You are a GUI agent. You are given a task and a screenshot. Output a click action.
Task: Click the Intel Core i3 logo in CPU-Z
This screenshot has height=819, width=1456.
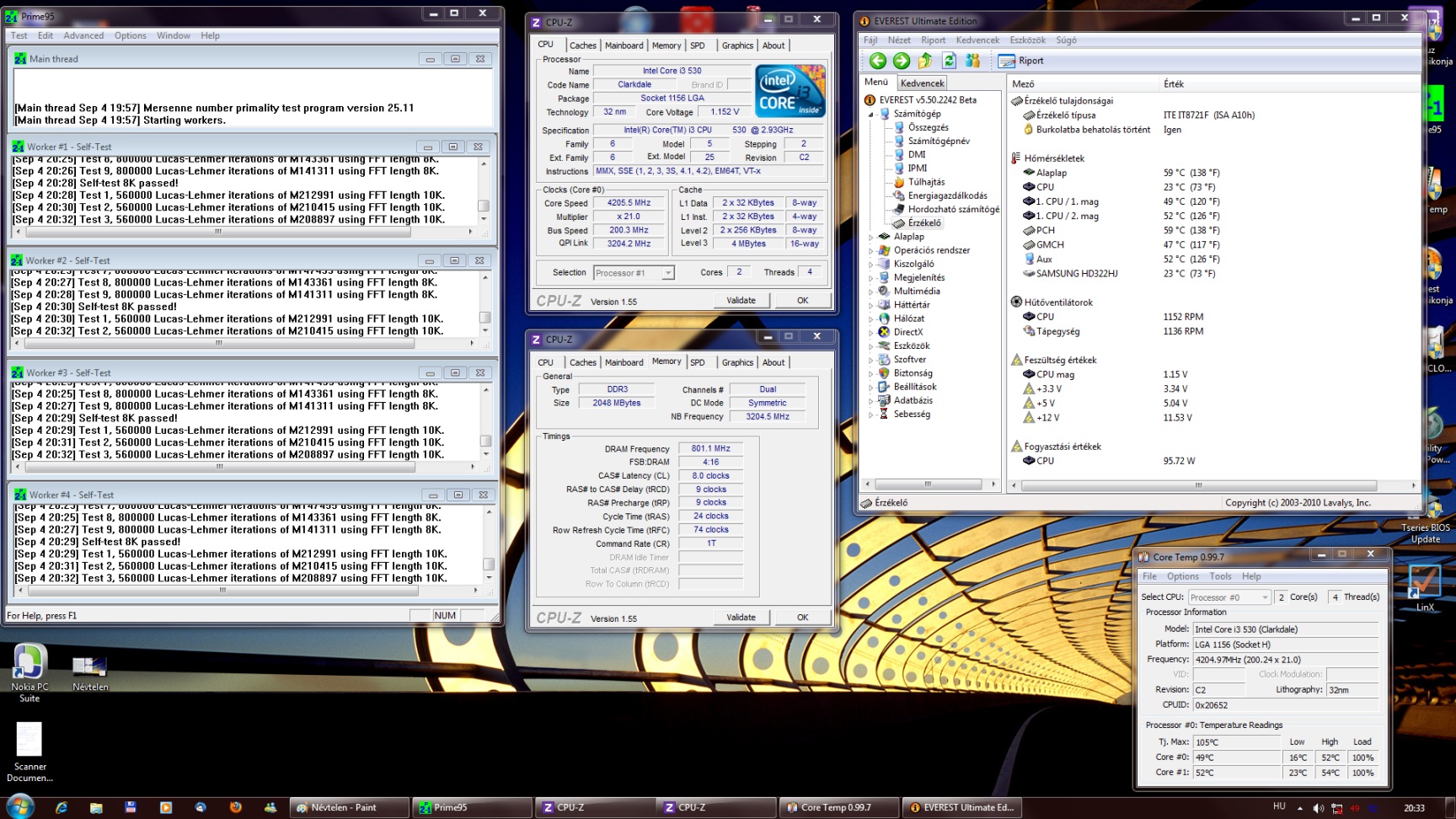pyautogui.click(x=791, y=91)
